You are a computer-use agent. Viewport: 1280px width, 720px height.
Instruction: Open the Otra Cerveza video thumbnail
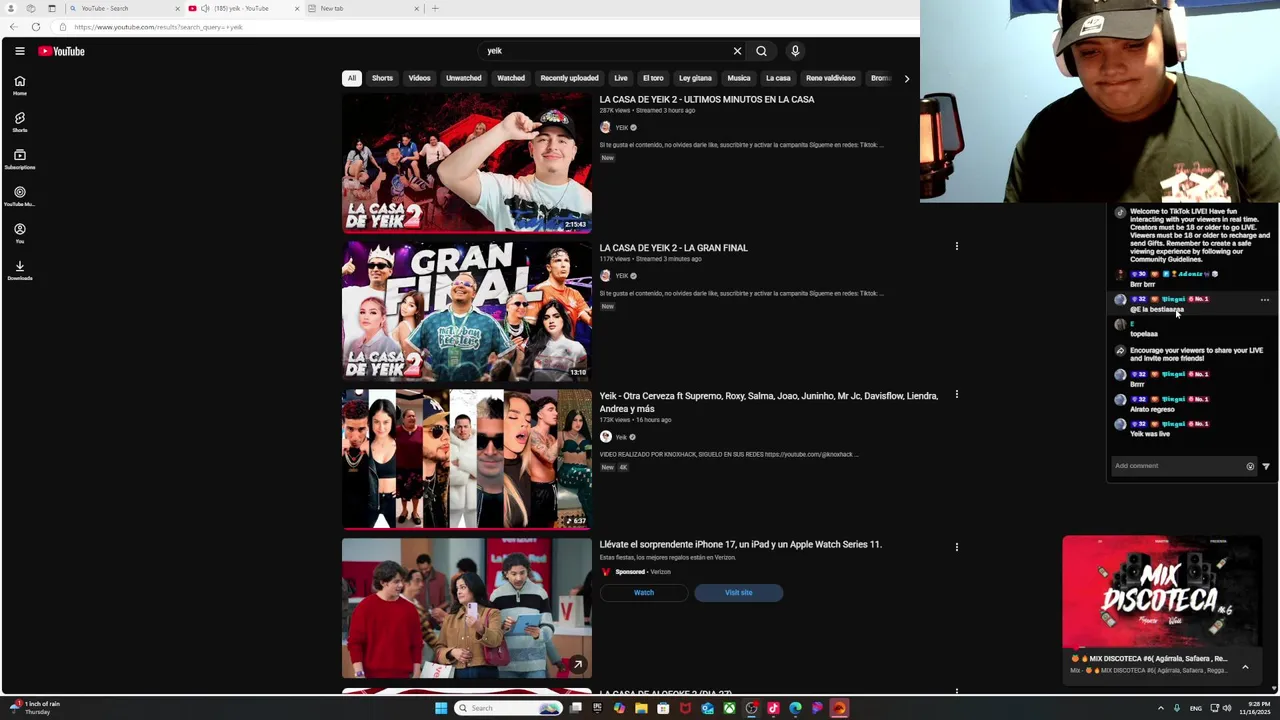click(467, 459)
